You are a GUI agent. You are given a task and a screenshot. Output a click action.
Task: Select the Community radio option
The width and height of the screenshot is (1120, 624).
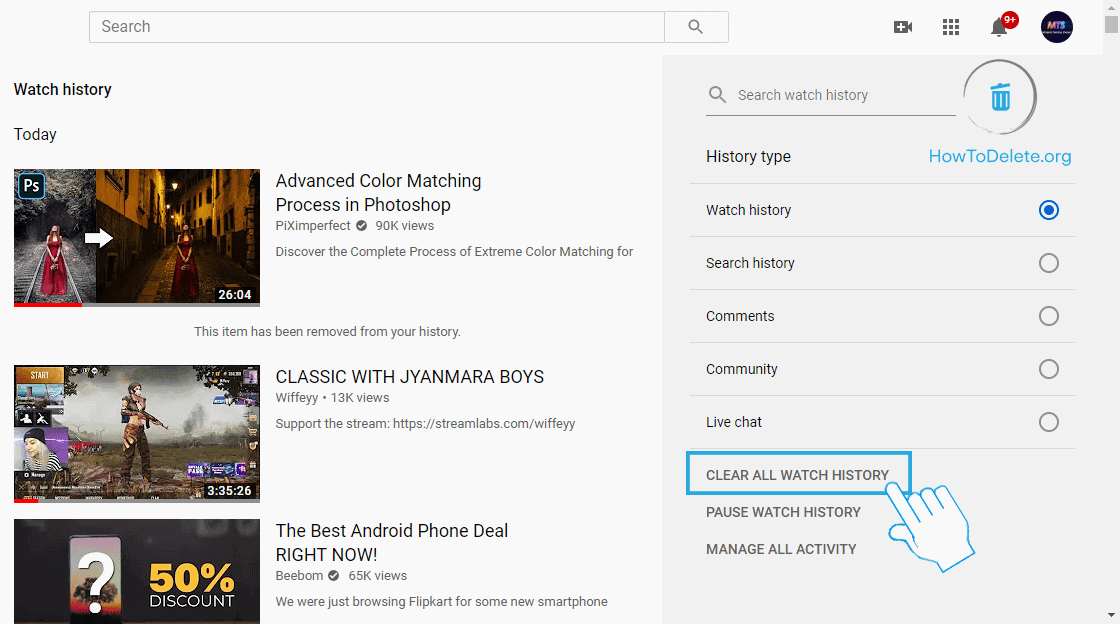pos(1048,369)
